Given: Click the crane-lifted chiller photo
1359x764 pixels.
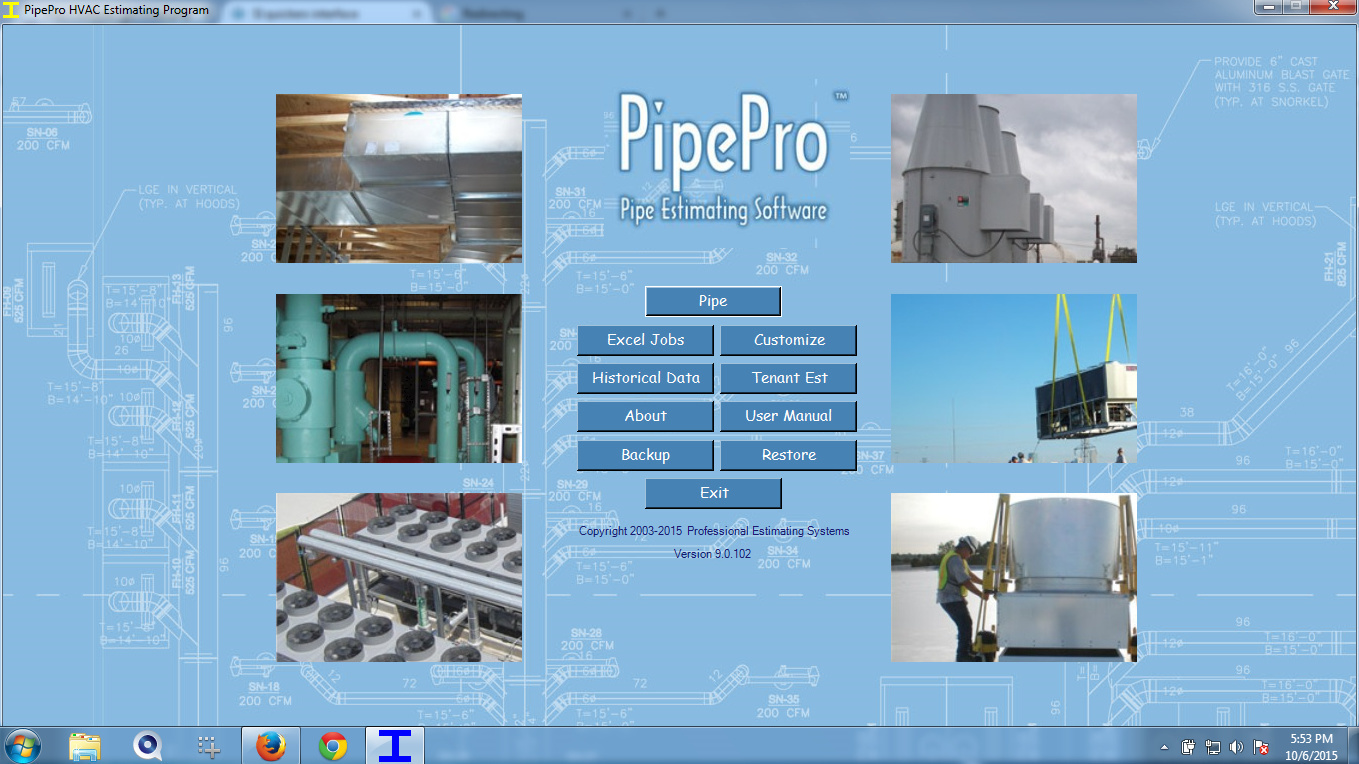Looking at the screenshot, I should tap(1014, 378).
